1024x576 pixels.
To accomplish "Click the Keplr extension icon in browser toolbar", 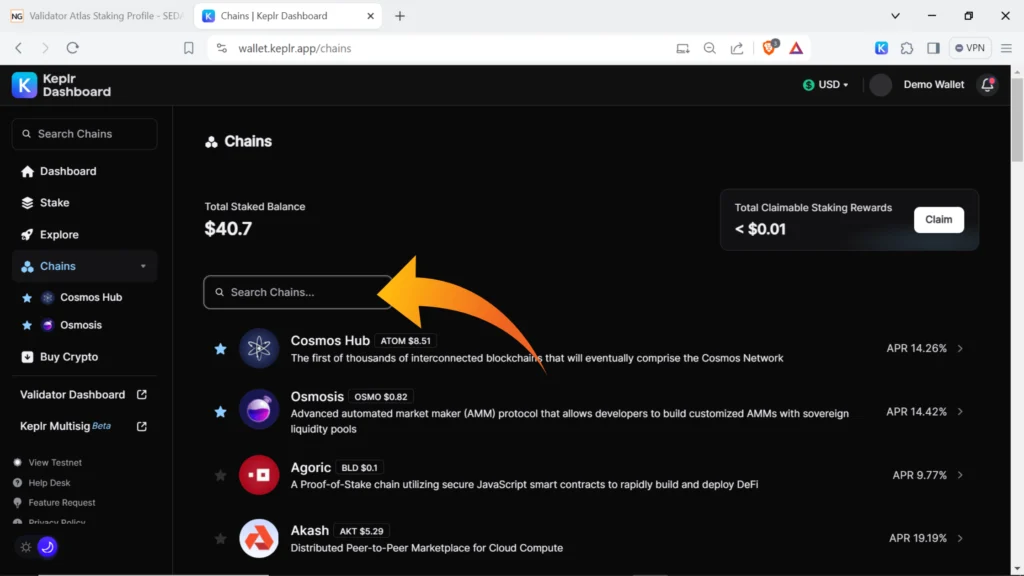I will pos(881,48).
